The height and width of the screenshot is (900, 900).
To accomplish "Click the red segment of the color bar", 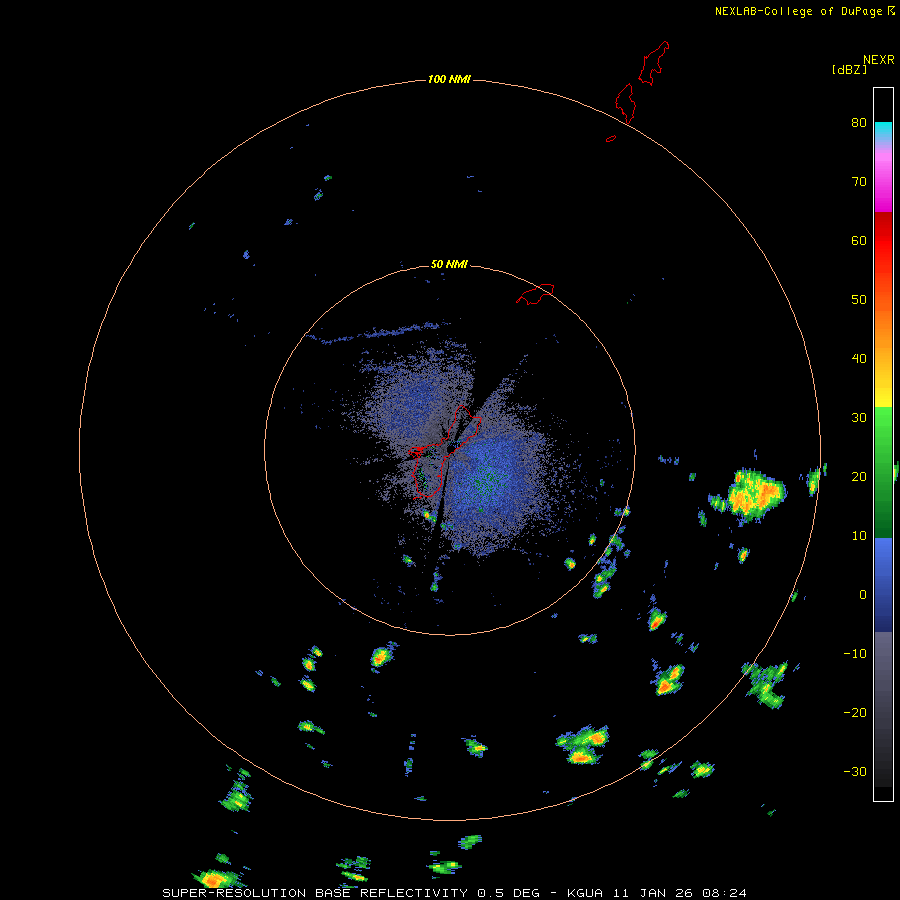I will (x=883, y=241).
